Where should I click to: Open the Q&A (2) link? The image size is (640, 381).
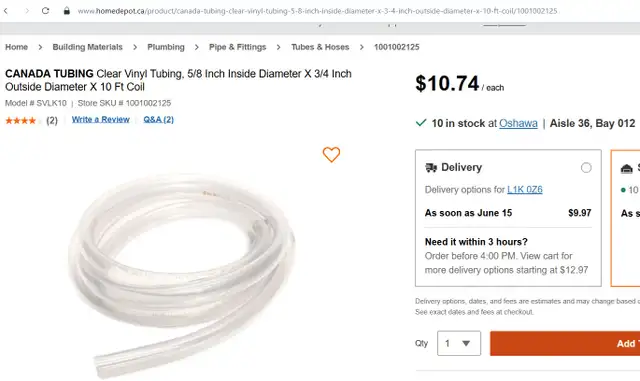(x=158, y=120)
